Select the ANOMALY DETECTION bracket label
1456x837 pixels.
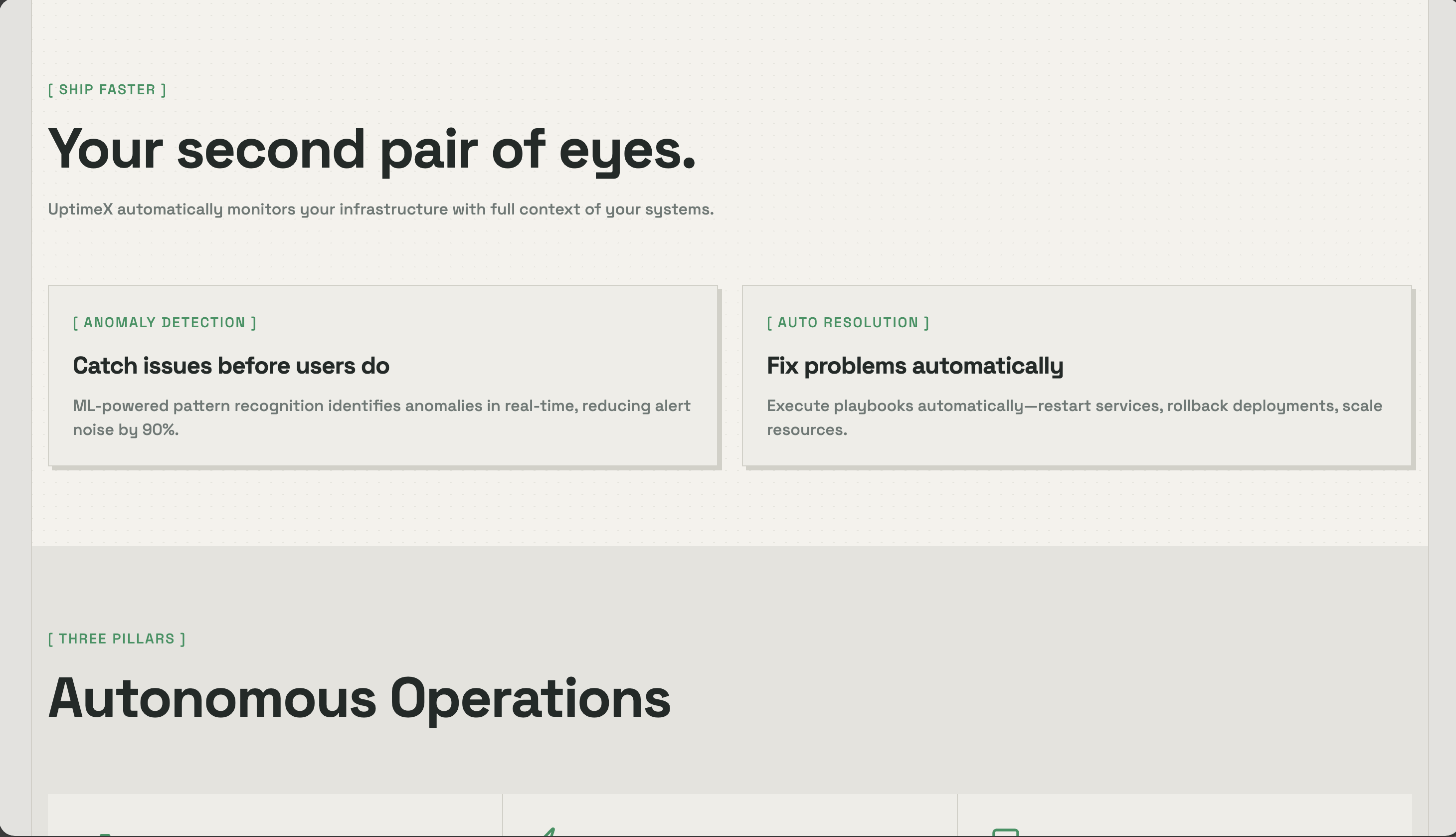pos(165,323)
